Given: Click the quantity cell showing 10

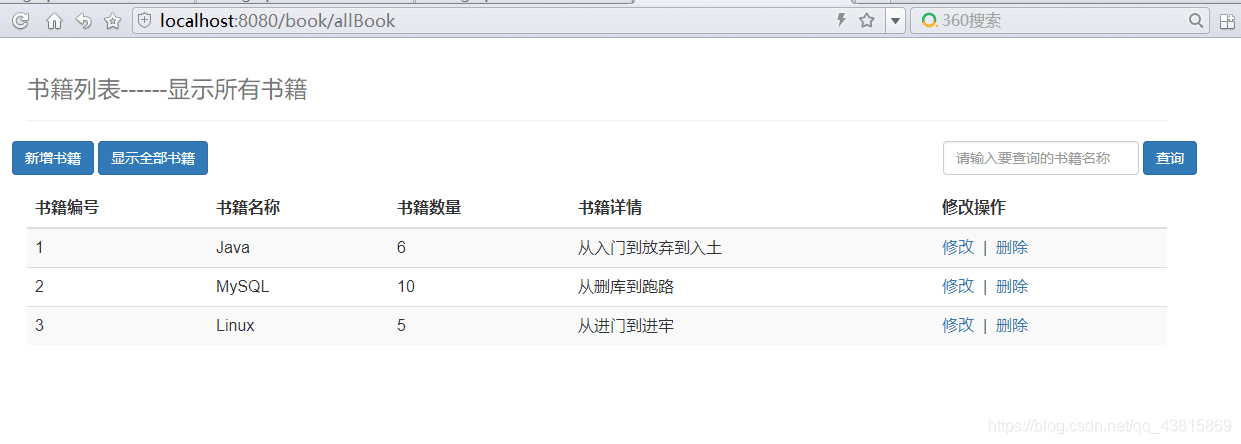Looking at the screenshot, I should 406,286.
